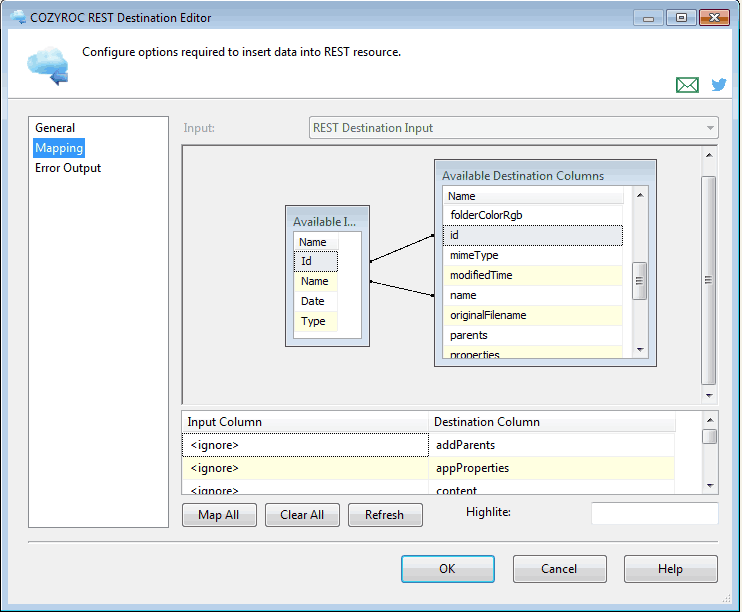The height and width of the screenshot is (612, 742).
Task: Click destination list scroll down arrow
Action: (x=640, y=350)
